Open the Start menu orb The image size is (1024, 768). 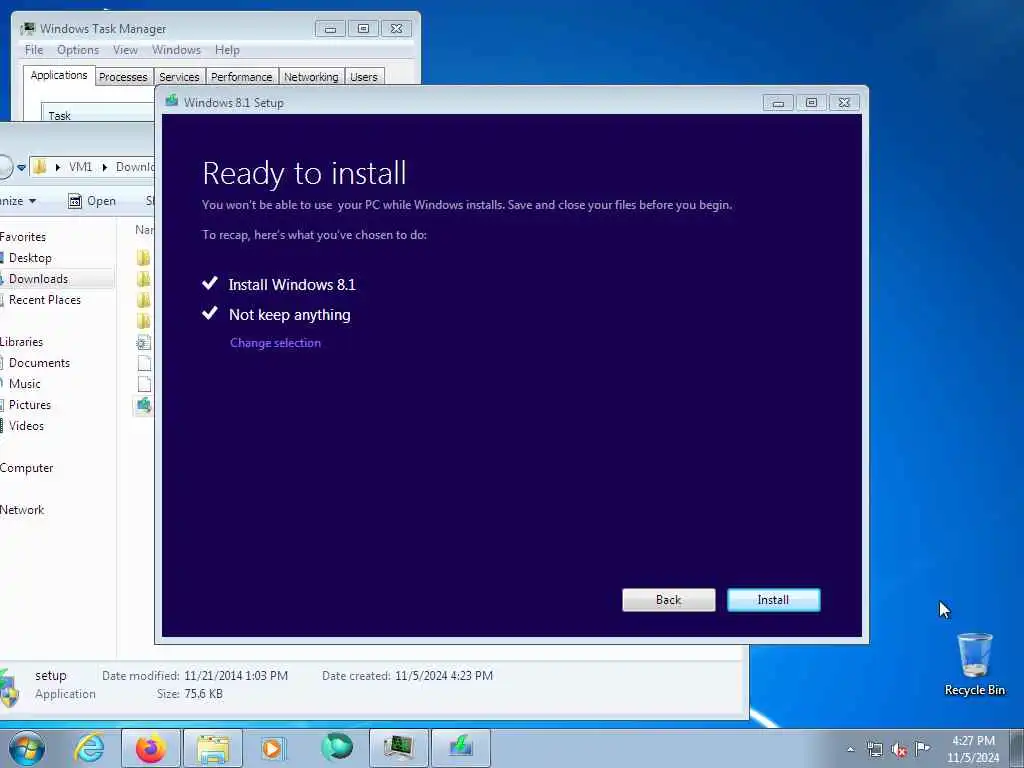[x=27, y=748]
